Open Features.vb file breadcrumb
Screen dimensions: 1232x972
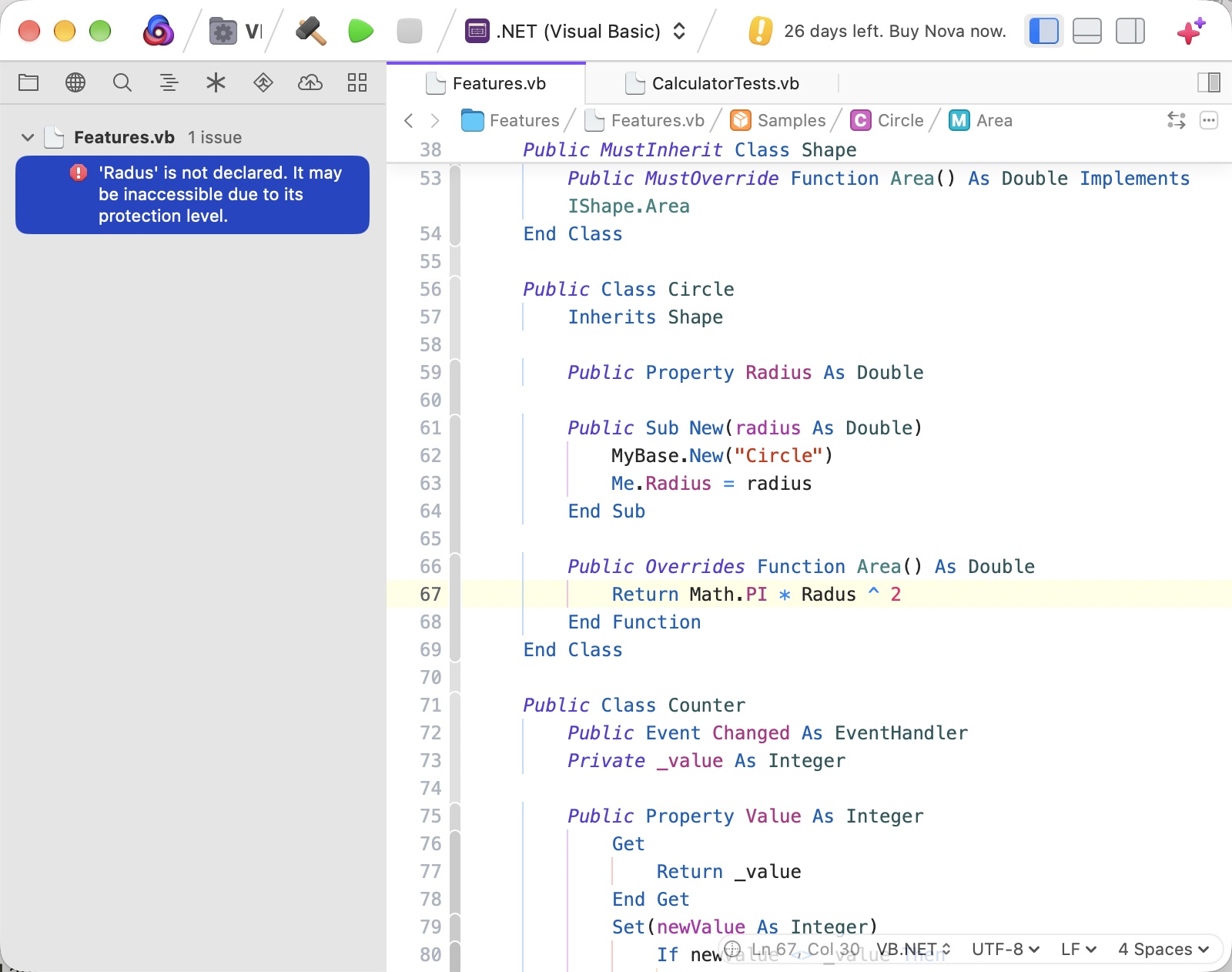[x=644, y=121]
